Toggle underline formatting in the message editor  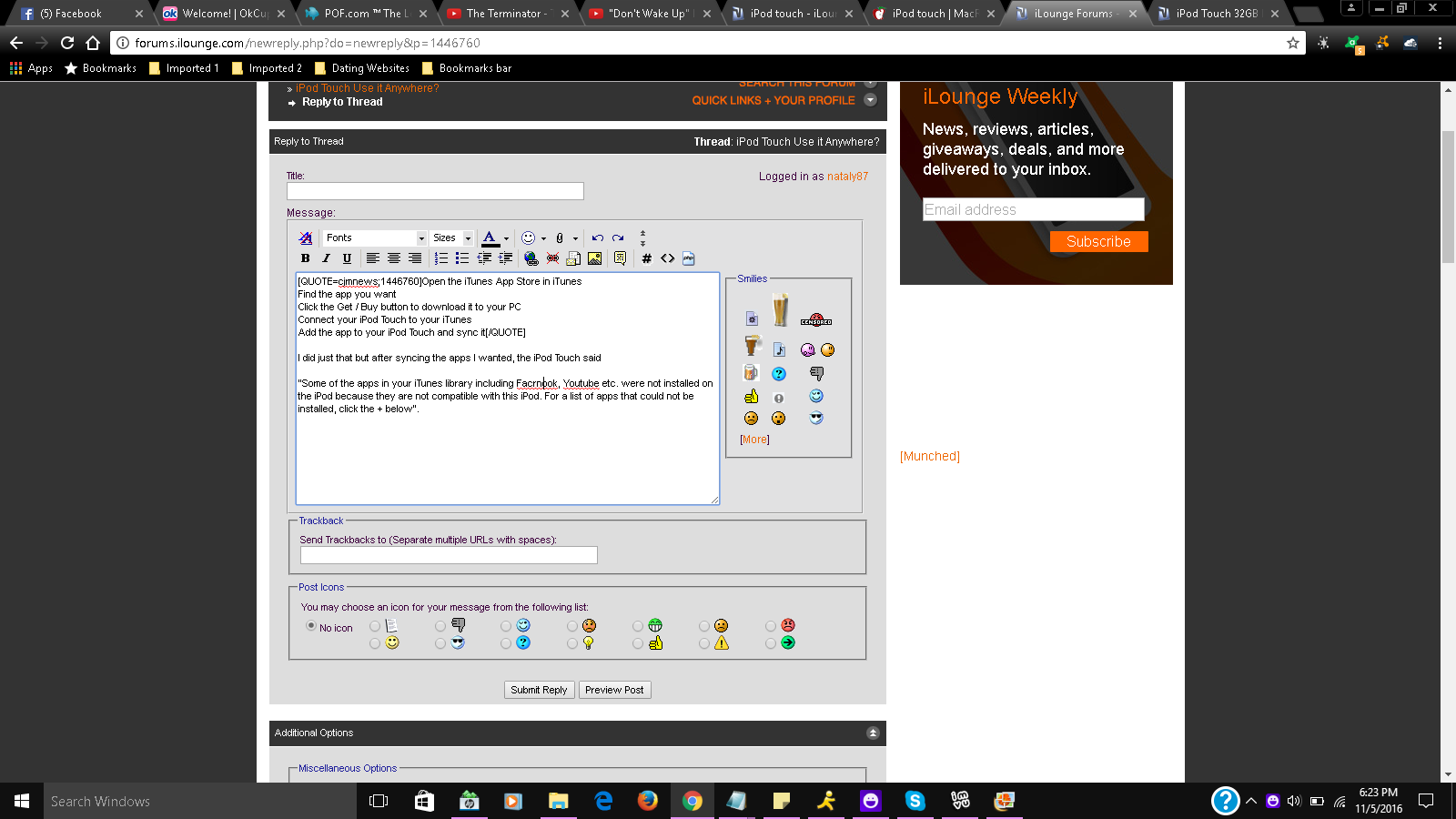click(x=347, y=258)
